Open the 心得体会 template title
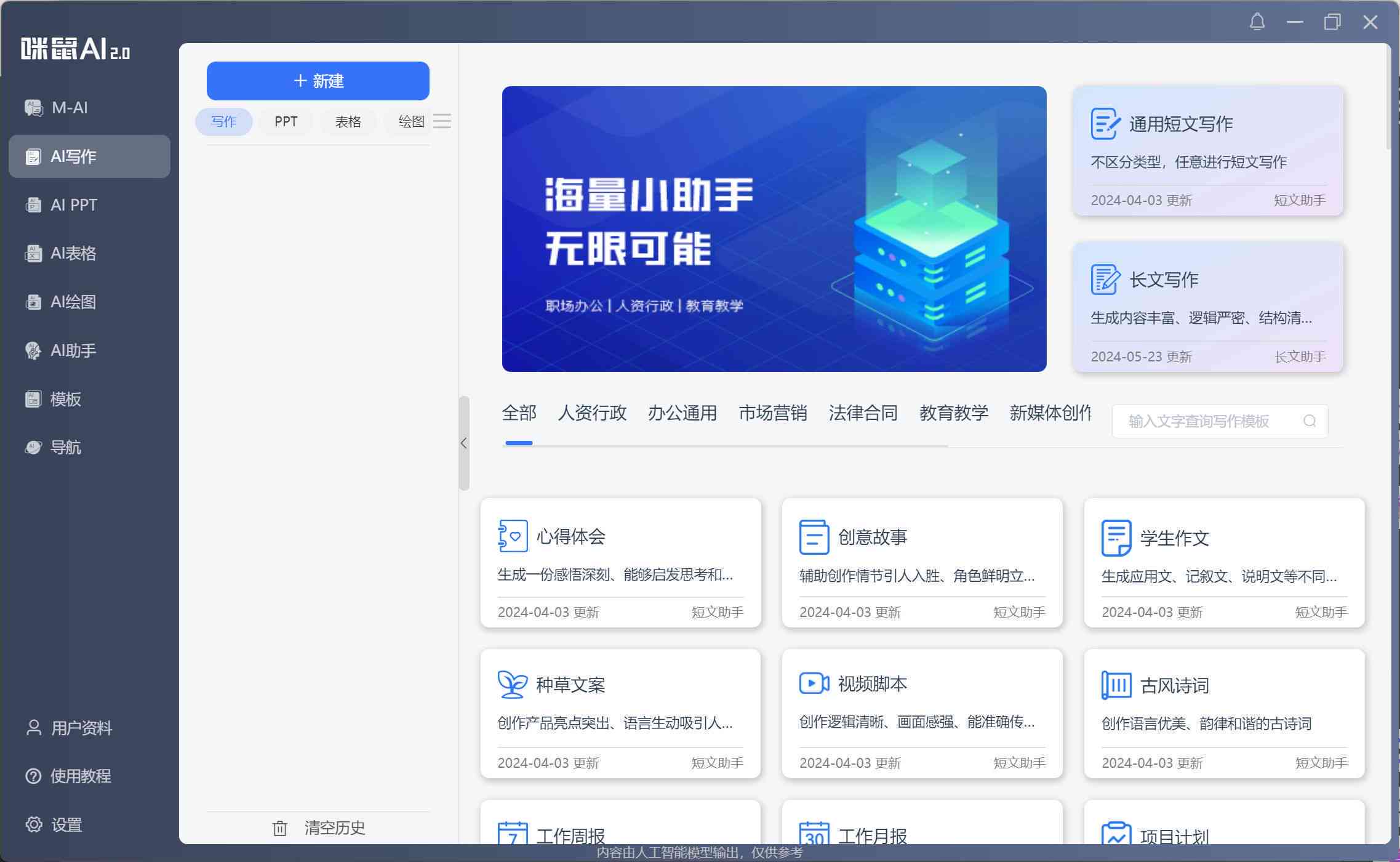1400x862 pixels. [x=570, y=536]
